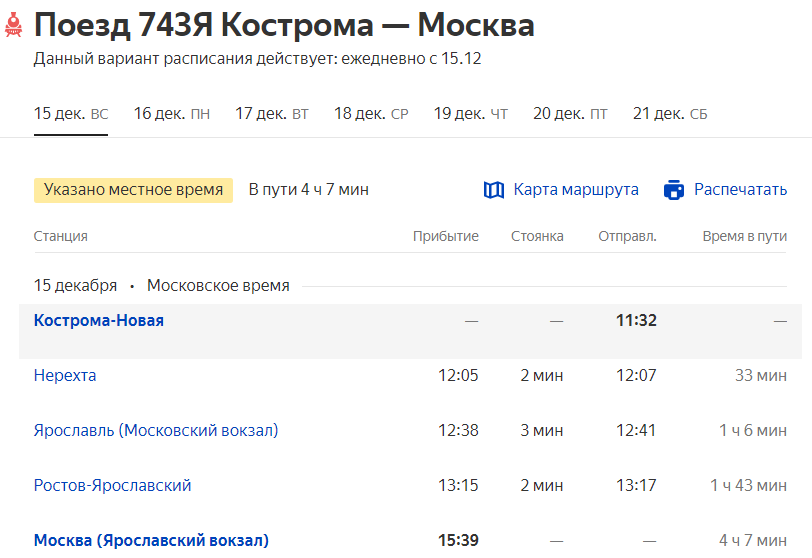
Task: Toggle the "Указано местное время" label
Action: [133, 190]
